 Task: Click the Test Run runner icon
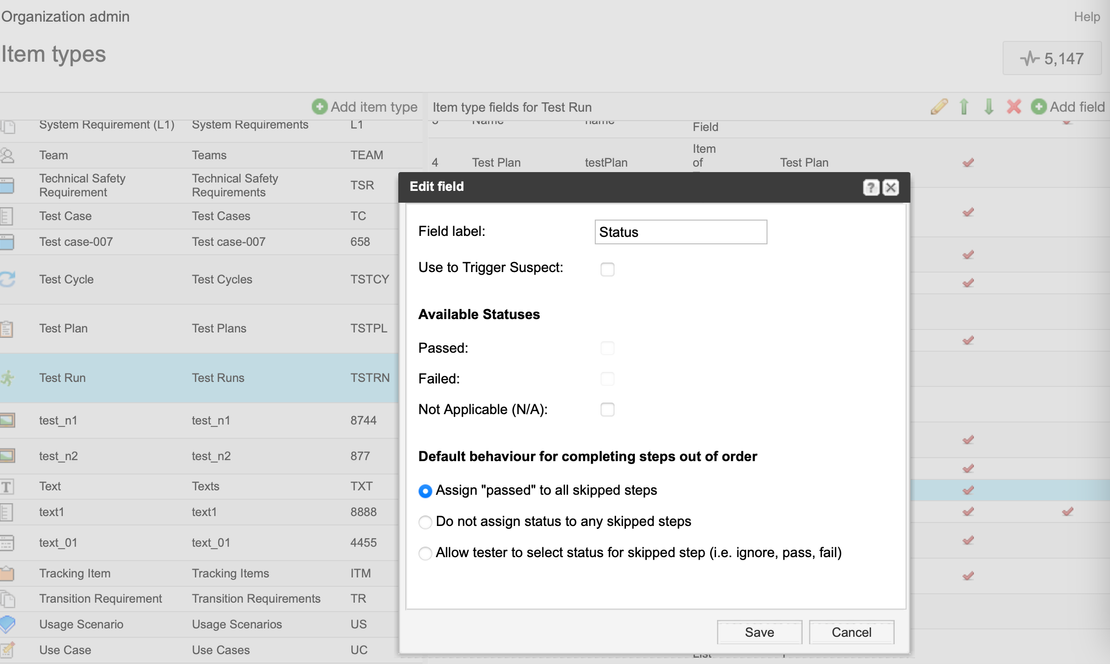[x=8, y=378]
